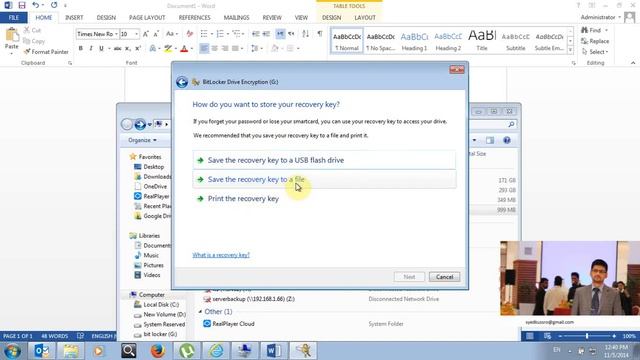
Task: Open uTorrent from taskbar
Action: [187, 351]
